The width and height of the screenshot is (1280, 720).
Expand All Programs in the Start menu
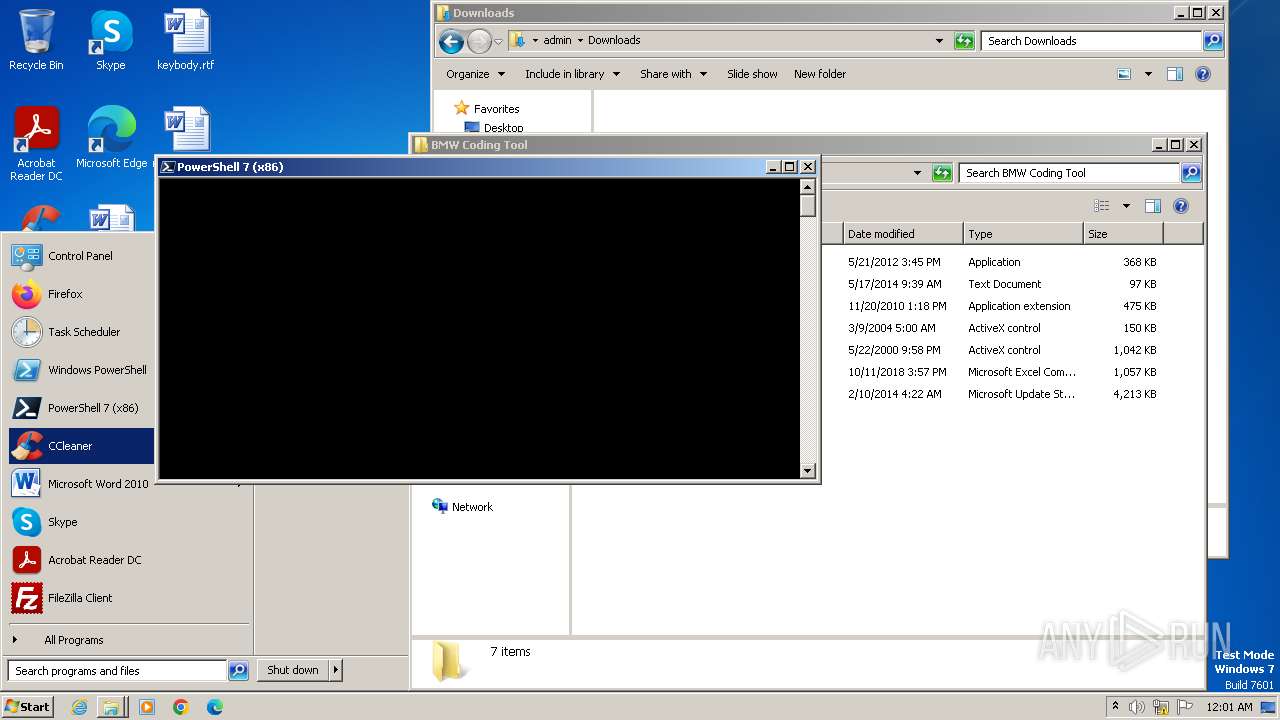coord(73,640)
